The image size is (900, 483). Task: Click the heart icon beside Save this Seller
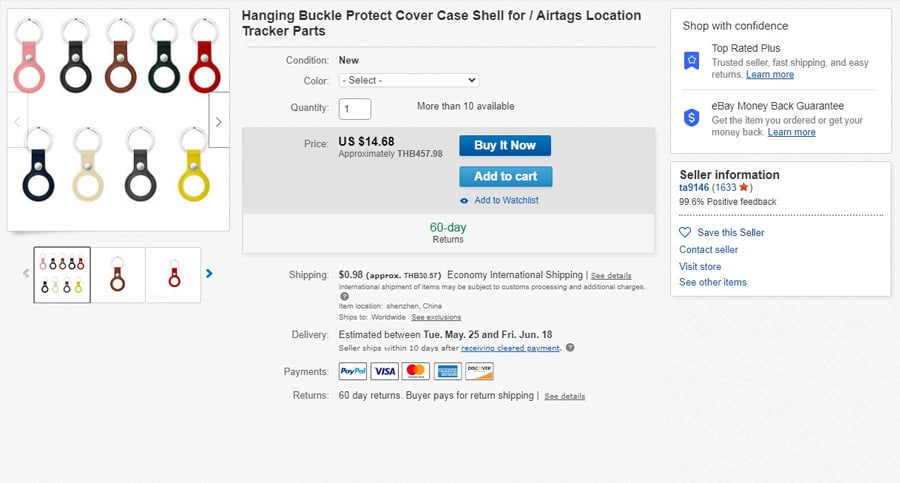[685, 232]
